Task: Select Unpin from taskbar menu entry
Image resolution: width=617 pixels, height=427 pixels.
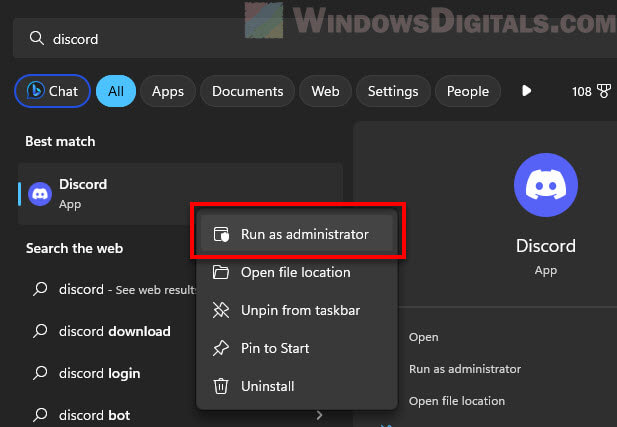Action: 297,310
